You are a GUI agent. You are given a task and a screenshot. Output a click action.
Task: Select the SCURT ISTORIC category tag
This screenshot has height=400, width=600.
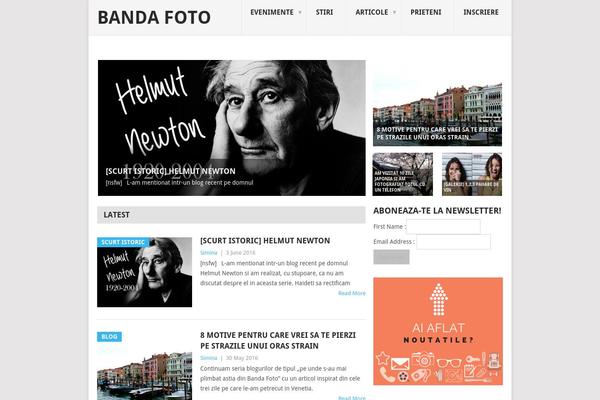pyautogui.click(x=123, y=242)
